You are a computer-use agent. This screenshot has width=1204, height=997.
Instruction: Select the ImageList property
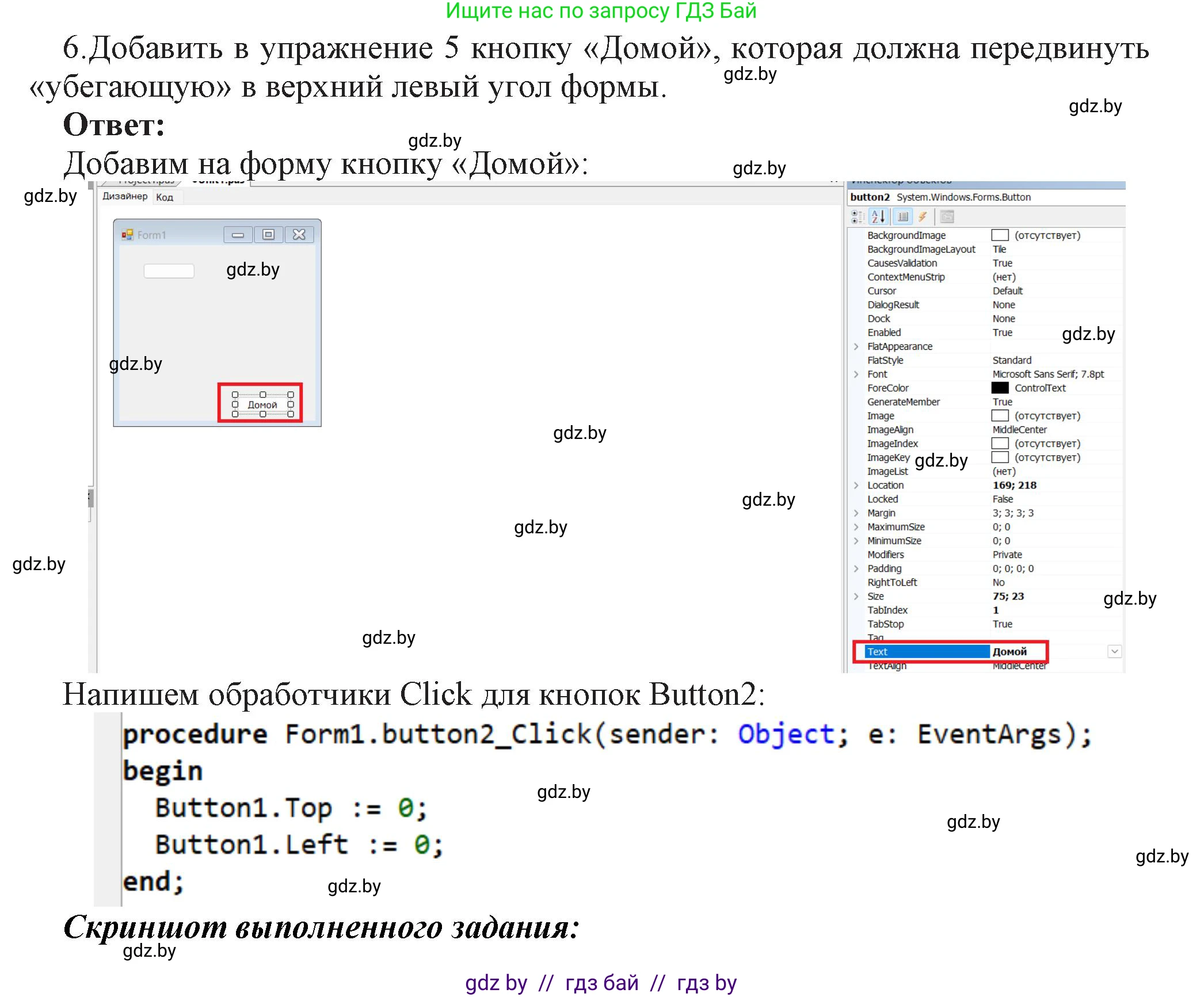[887, 471]
